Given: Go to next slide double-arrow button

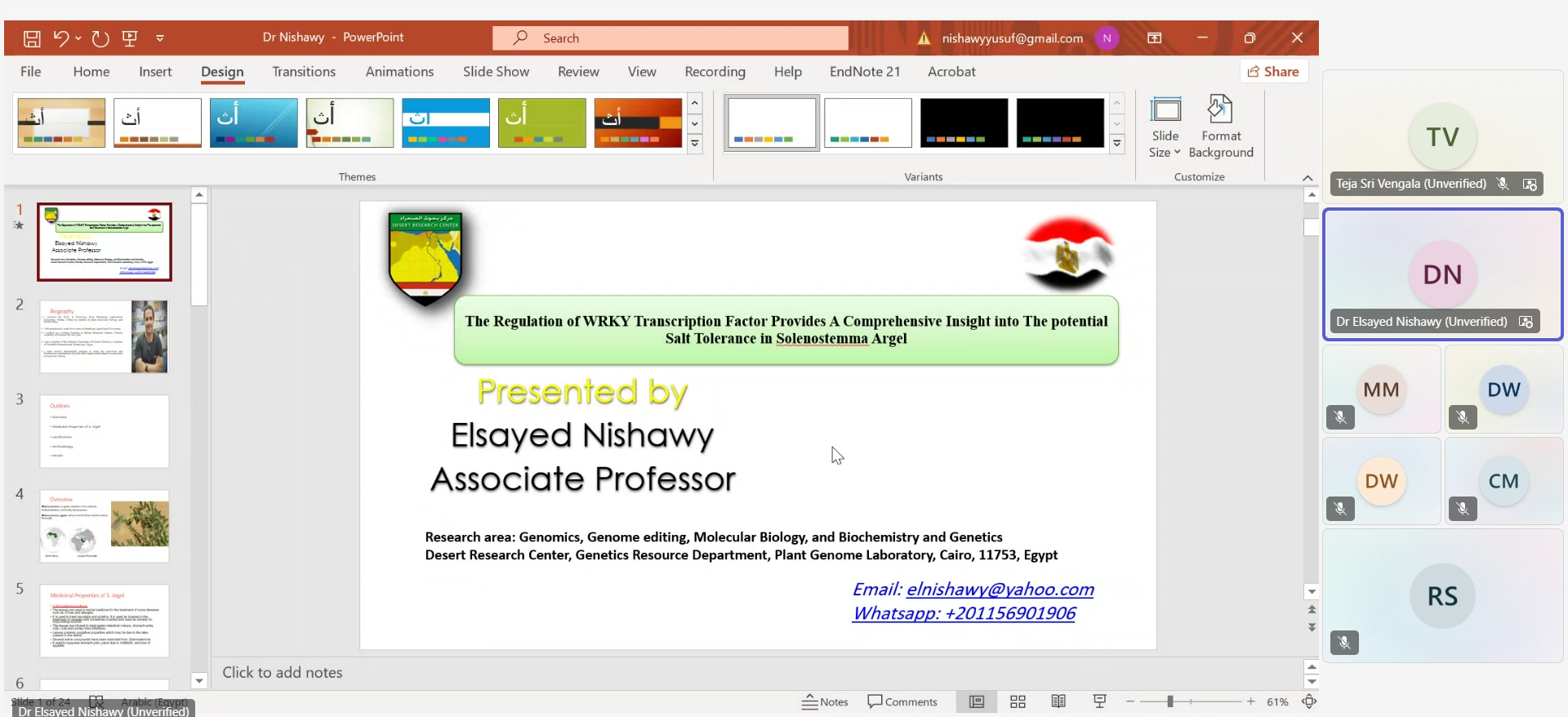Looking at the screenshot, I should click(x=1312, y=627).
